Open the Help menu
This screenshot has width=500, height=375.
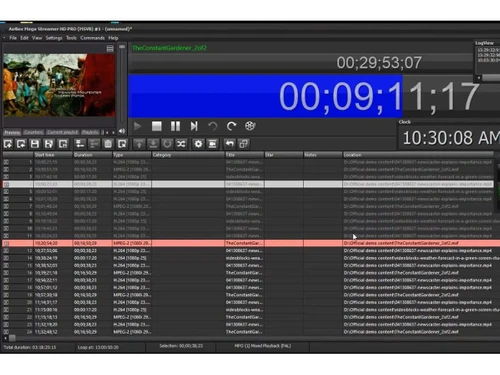click(x=113, y=38)
